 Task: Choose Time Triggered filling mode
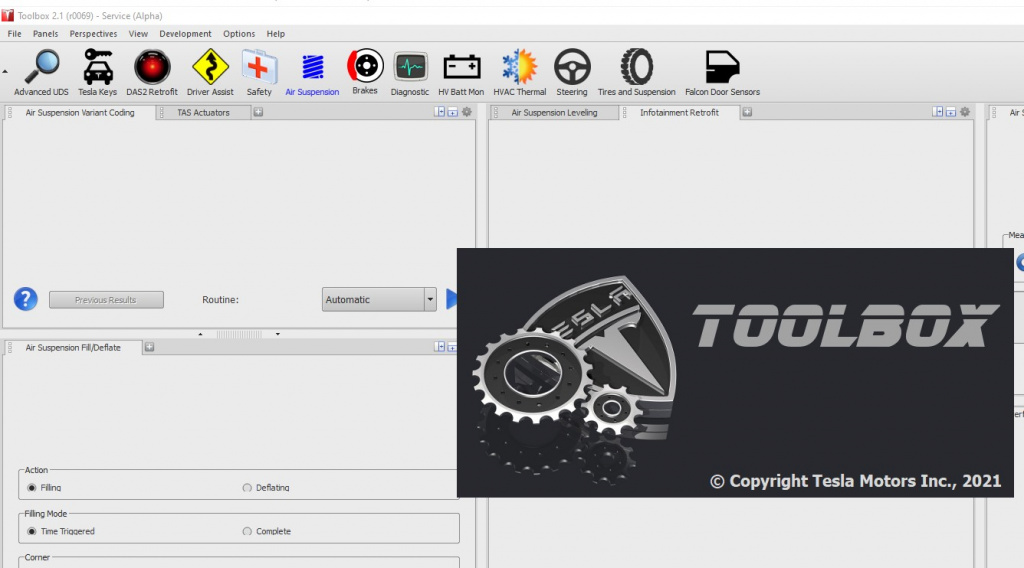coord(31,531)
